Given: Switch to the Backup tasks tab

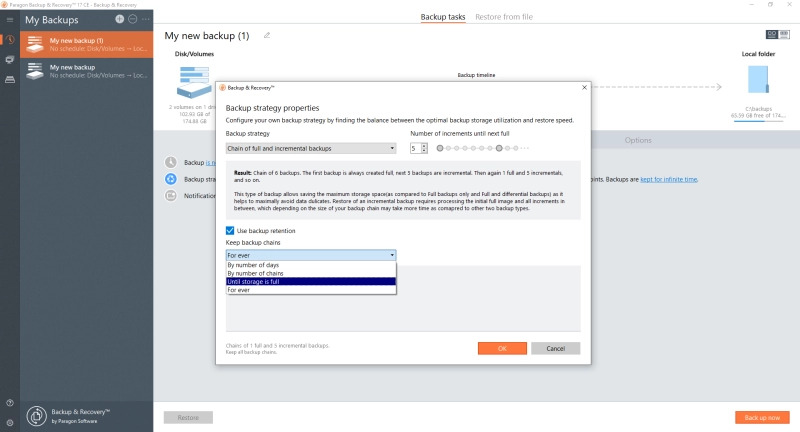Looking at the screenshot, I should coord(443,17).
